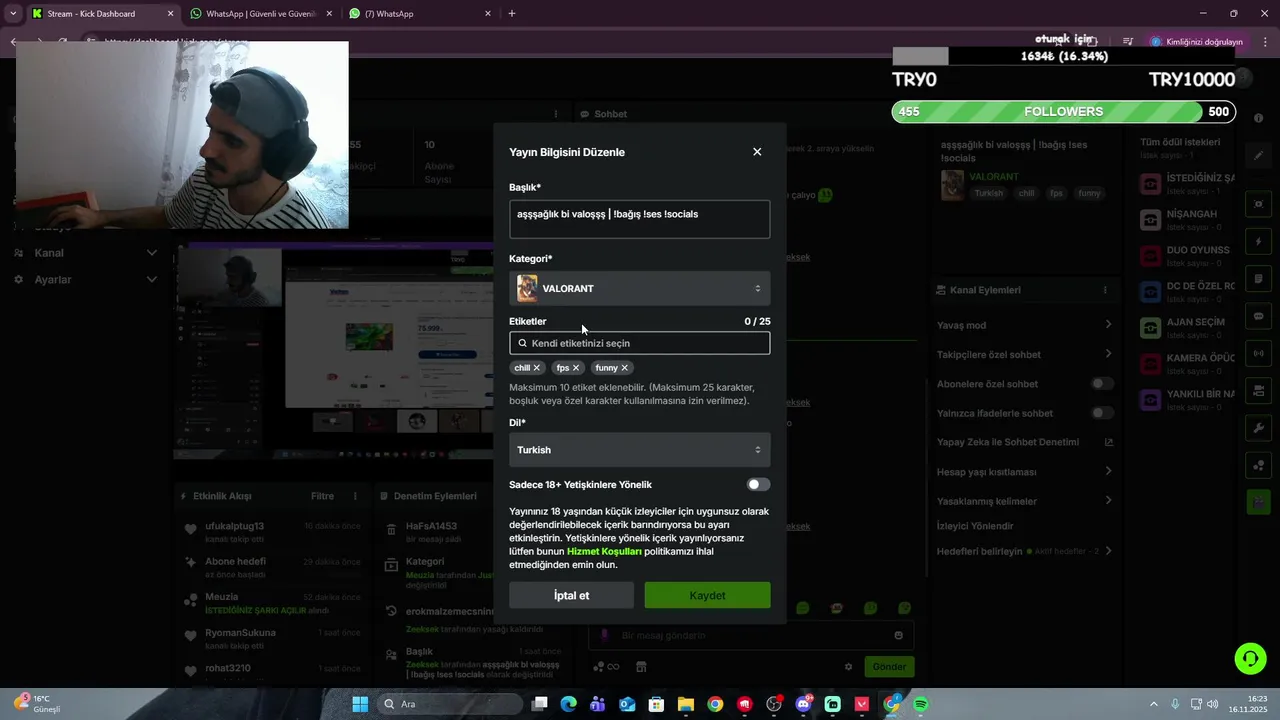
Task: Open the Hizmet Koşulları link
Action: pyautogui.click(x=604, y=551)
